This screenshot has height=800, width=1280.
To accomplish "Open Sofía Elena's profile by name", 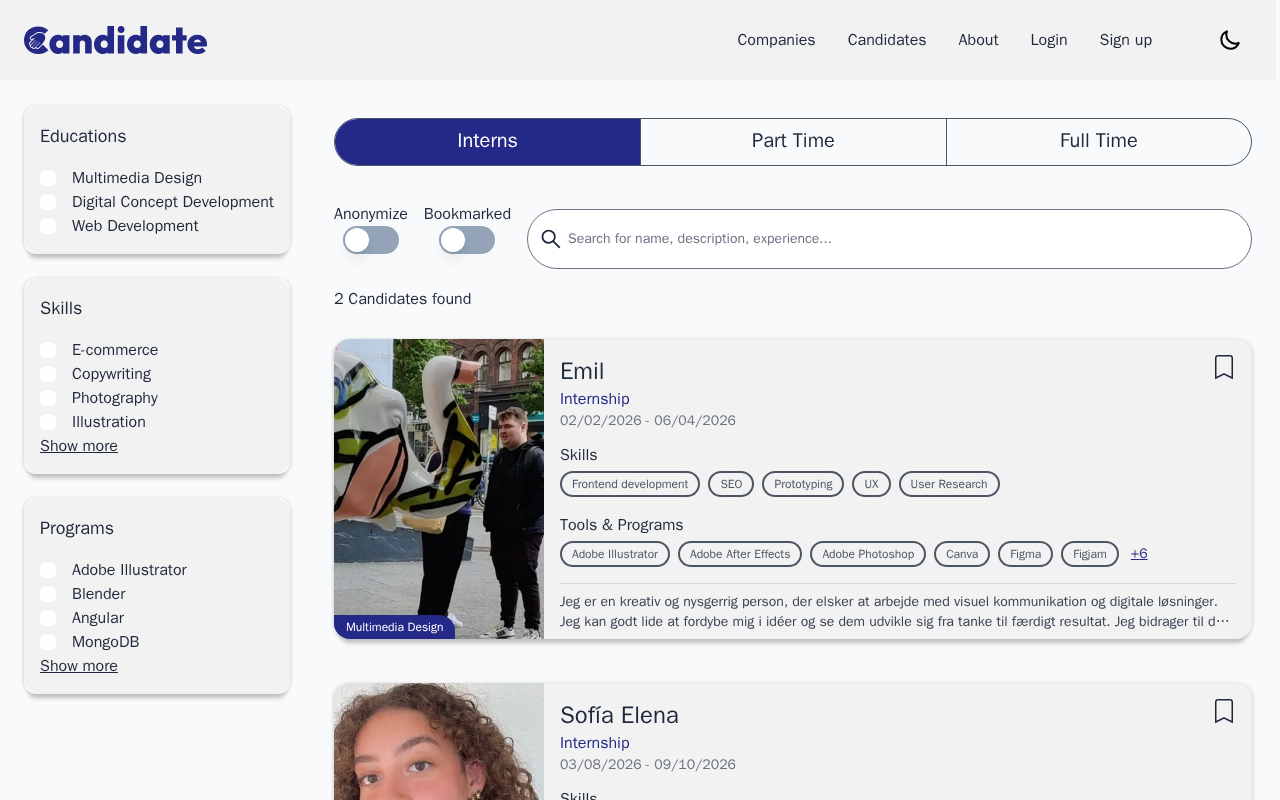I will point(619,715).
